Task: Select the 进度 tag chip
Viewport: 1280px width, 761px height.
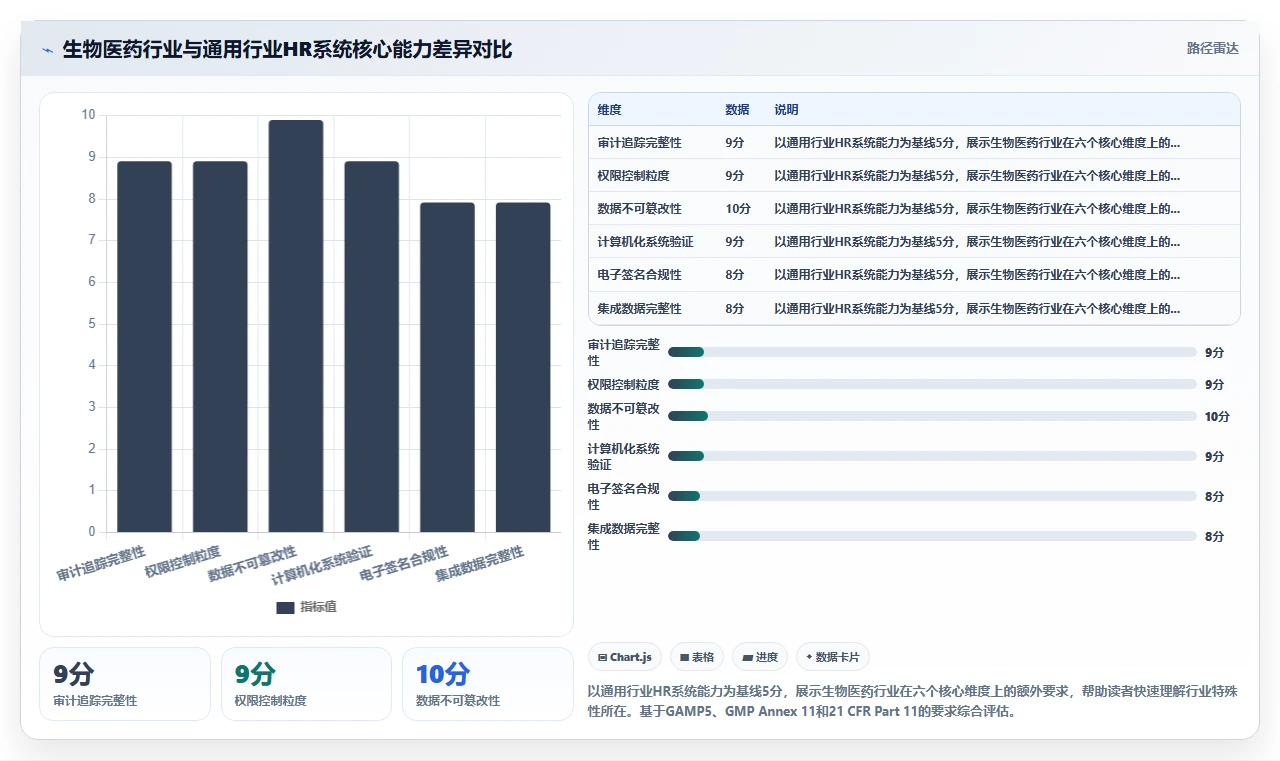Action: [x=760, y=657]
